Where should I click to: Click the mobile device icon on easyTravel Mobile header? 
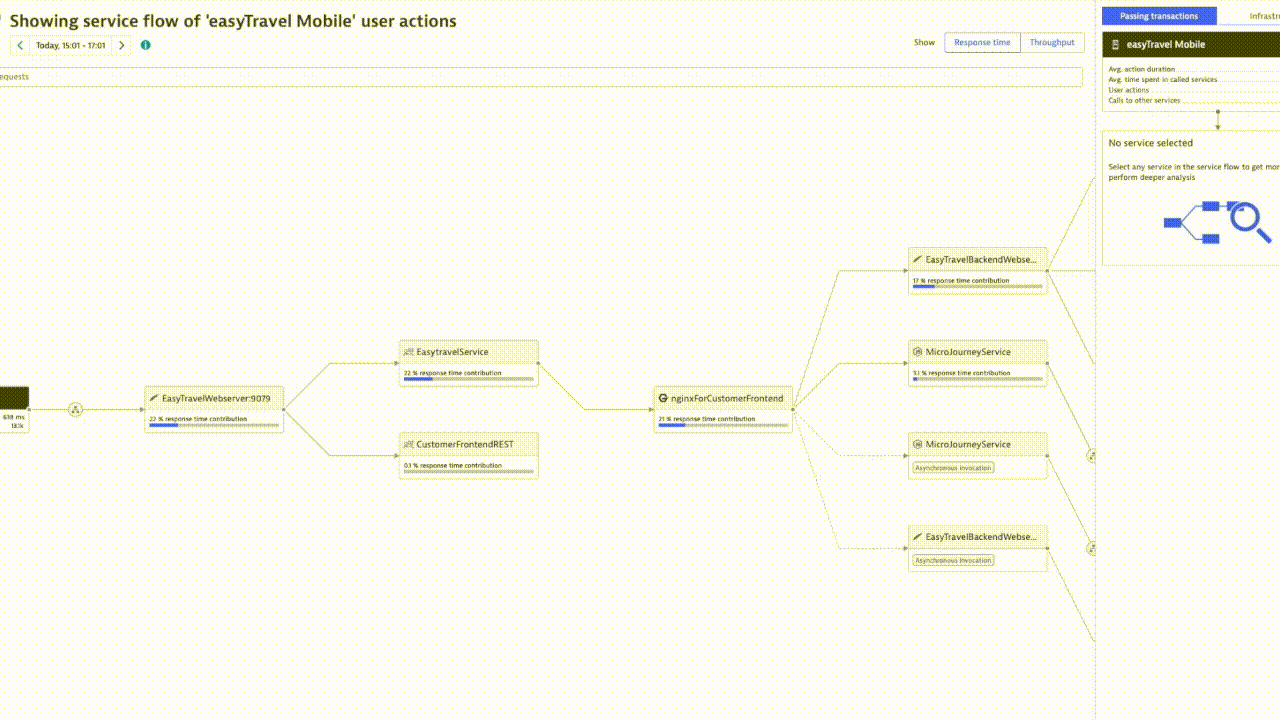(x=1115, y=45)
